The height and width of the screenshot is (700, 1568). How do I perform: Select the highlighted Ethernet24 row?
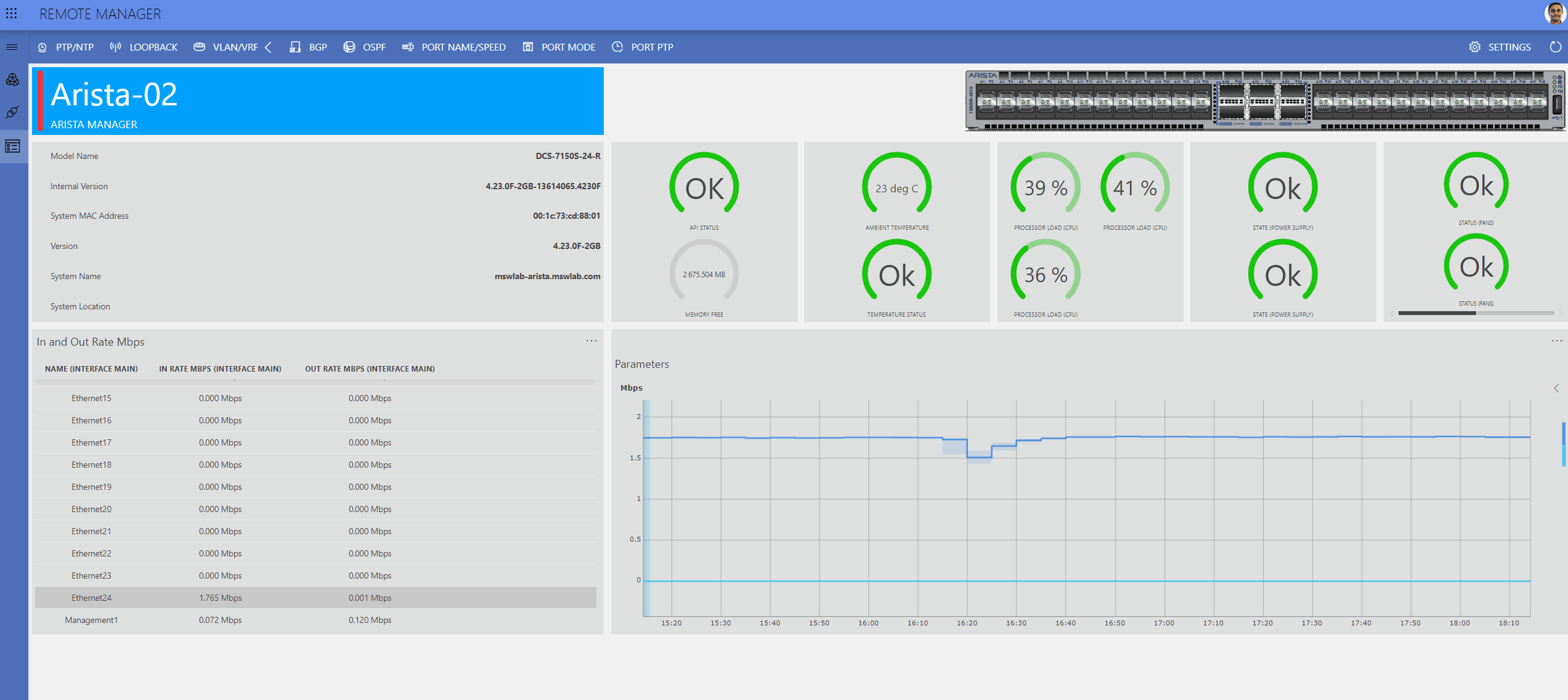click(x=315, y=598)
